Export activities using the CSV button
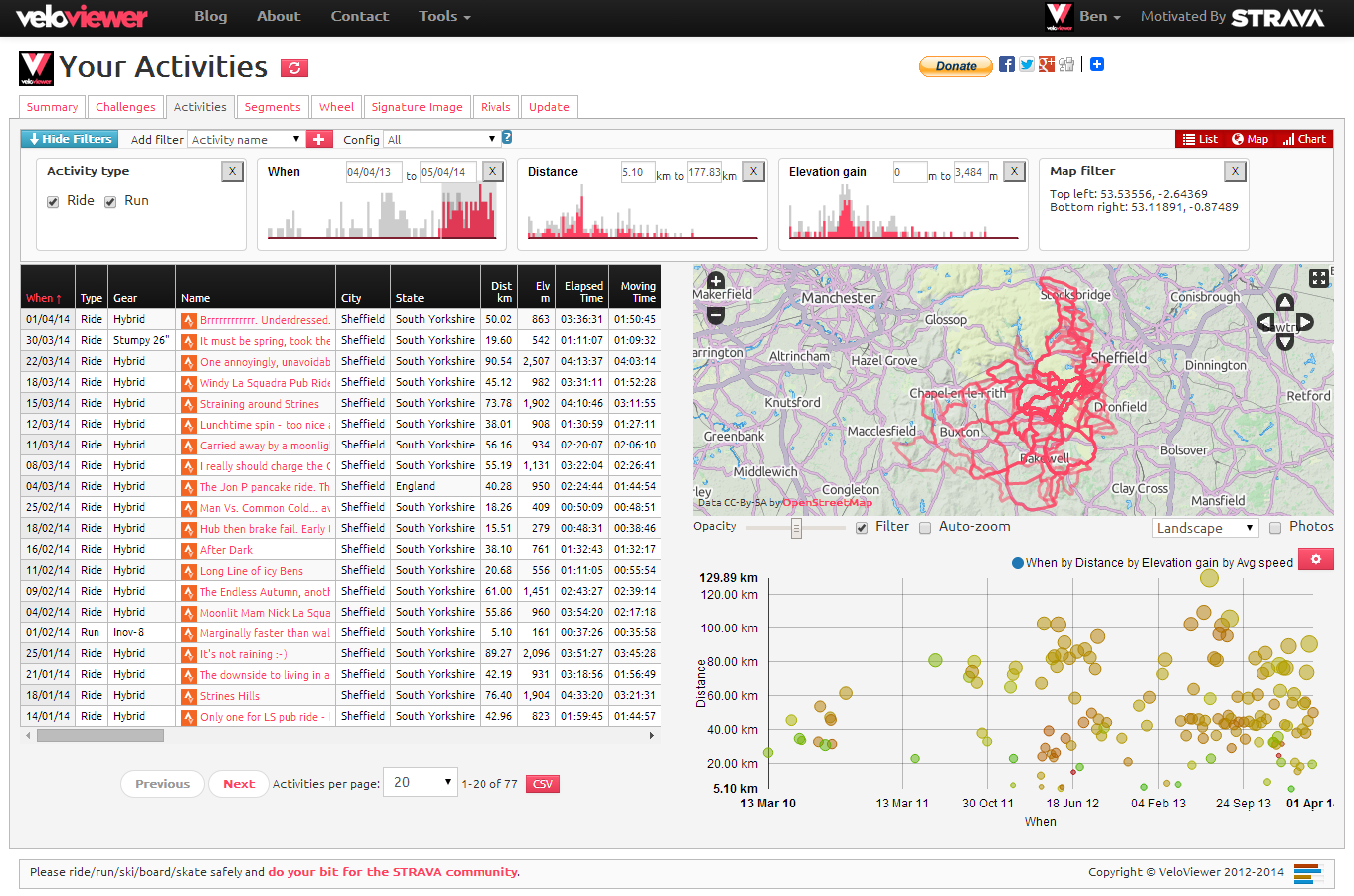Screen dimensions: 1354x896 coord(541,783)
